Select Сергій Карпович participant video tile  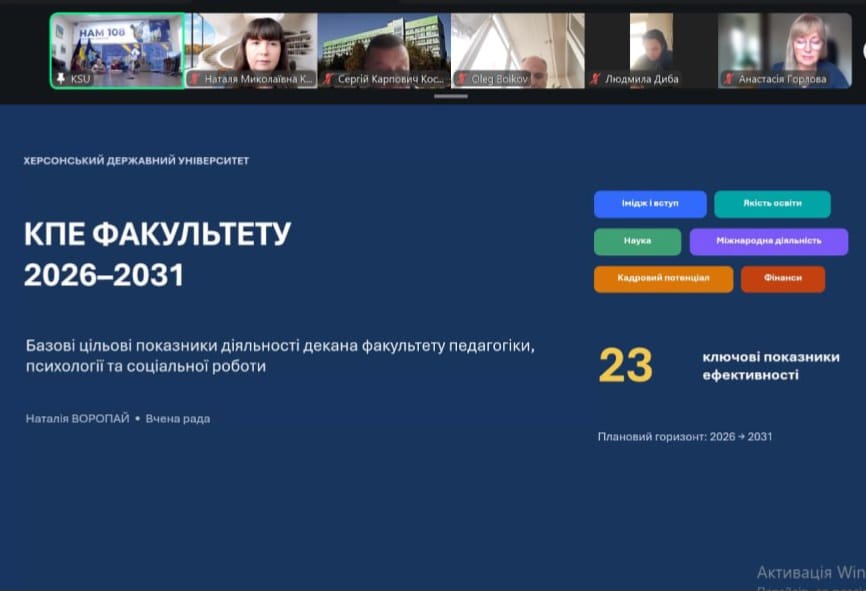[x=384, y=50]
